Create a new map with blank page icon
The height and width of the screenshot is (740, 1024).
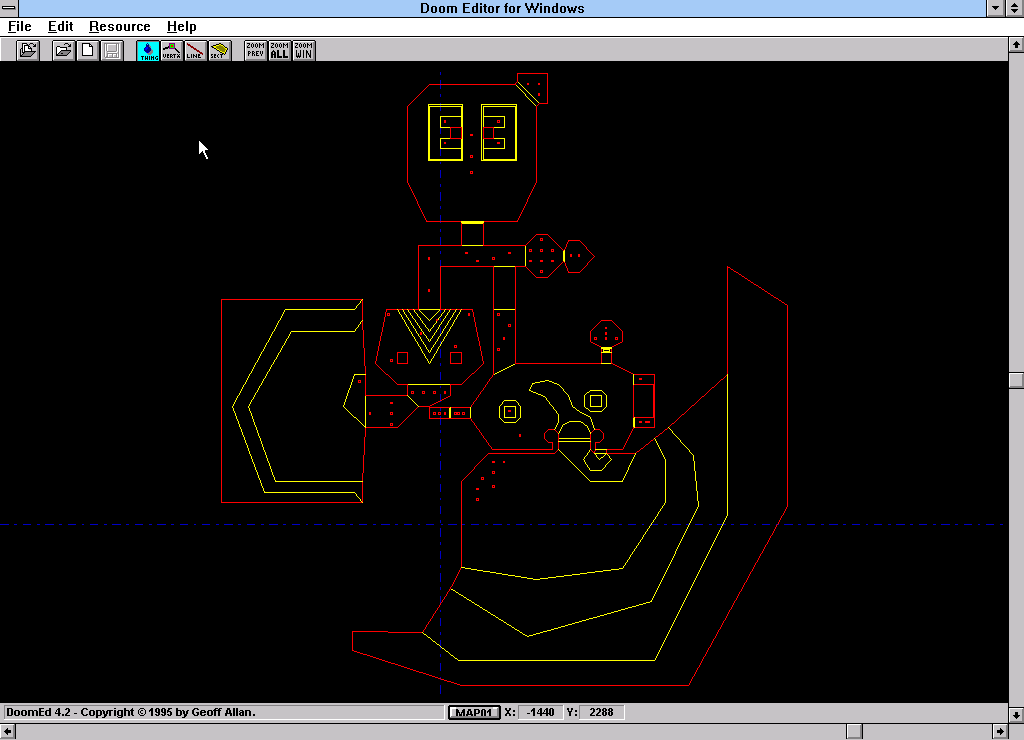[x=88, y=50]
